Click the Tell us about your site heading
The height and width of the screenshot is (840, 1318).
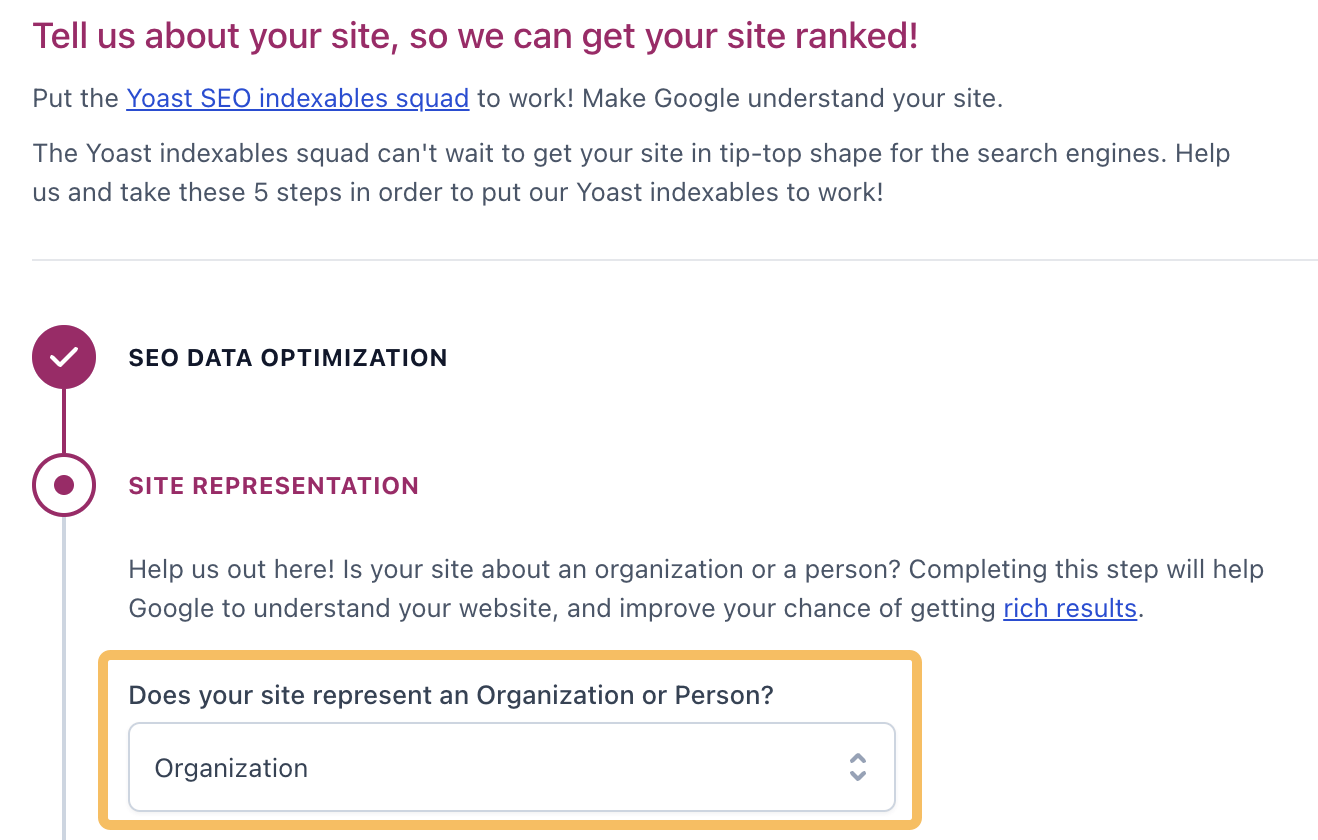473,34
